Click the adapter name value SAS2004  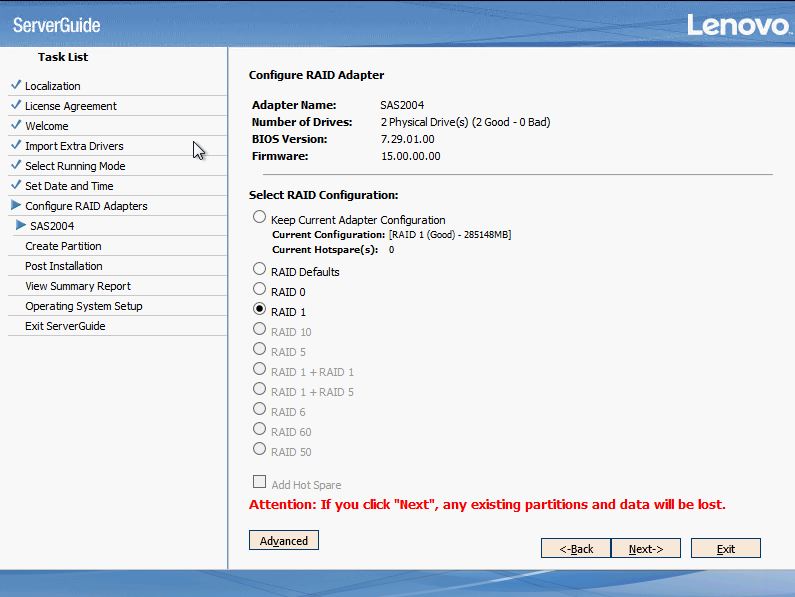click(402, 105)
